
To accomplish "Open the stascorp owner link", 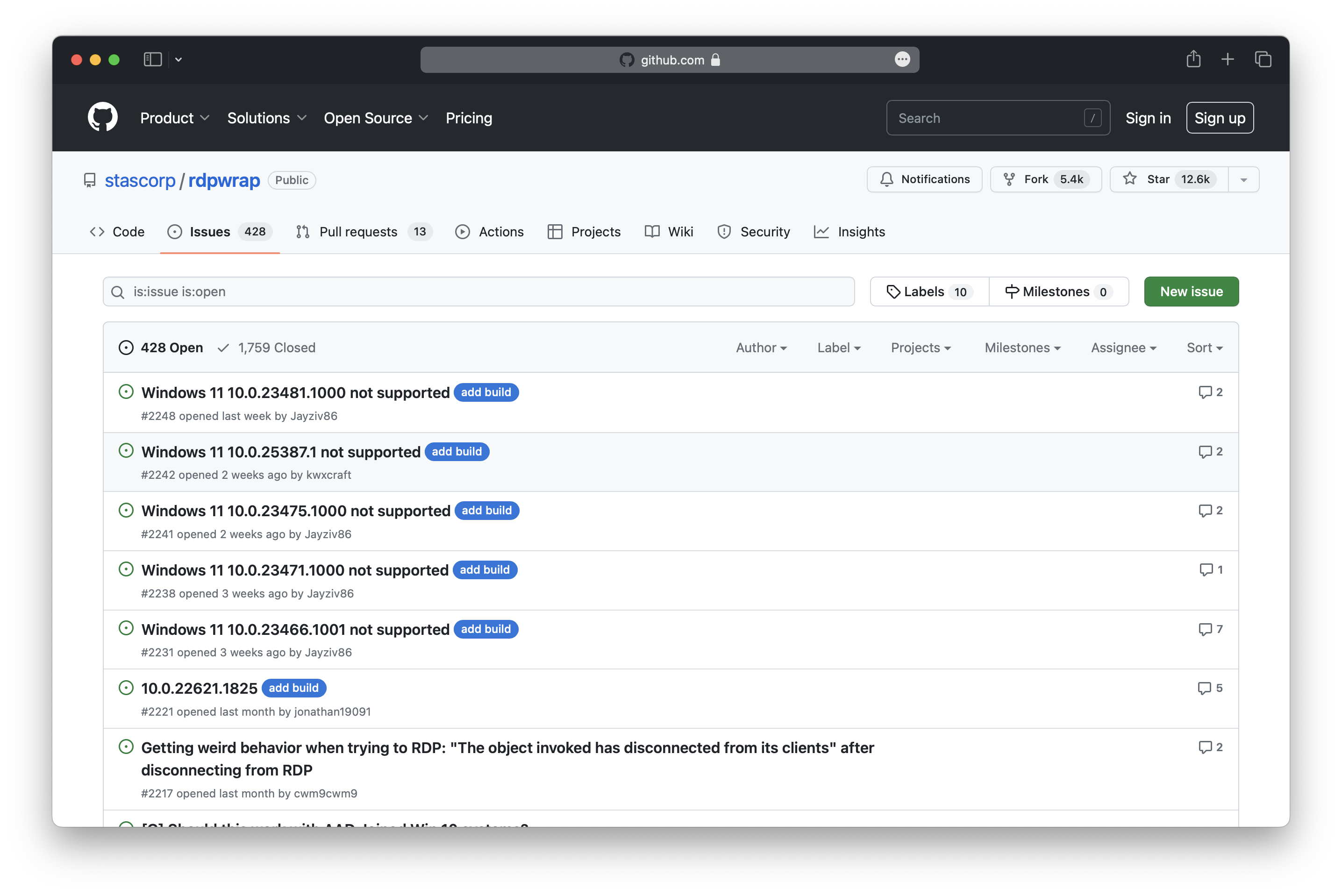I will [x=140, y=180].
